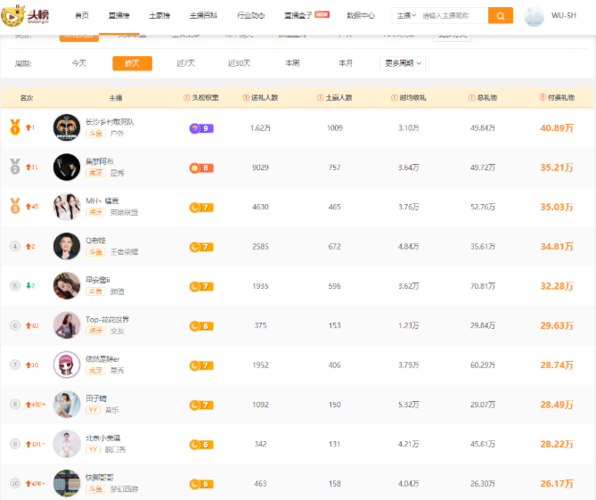This screenshot has width=596, height=500.
Task: Open the 主播 search type dropdown
Action: [x=406, y=16]
